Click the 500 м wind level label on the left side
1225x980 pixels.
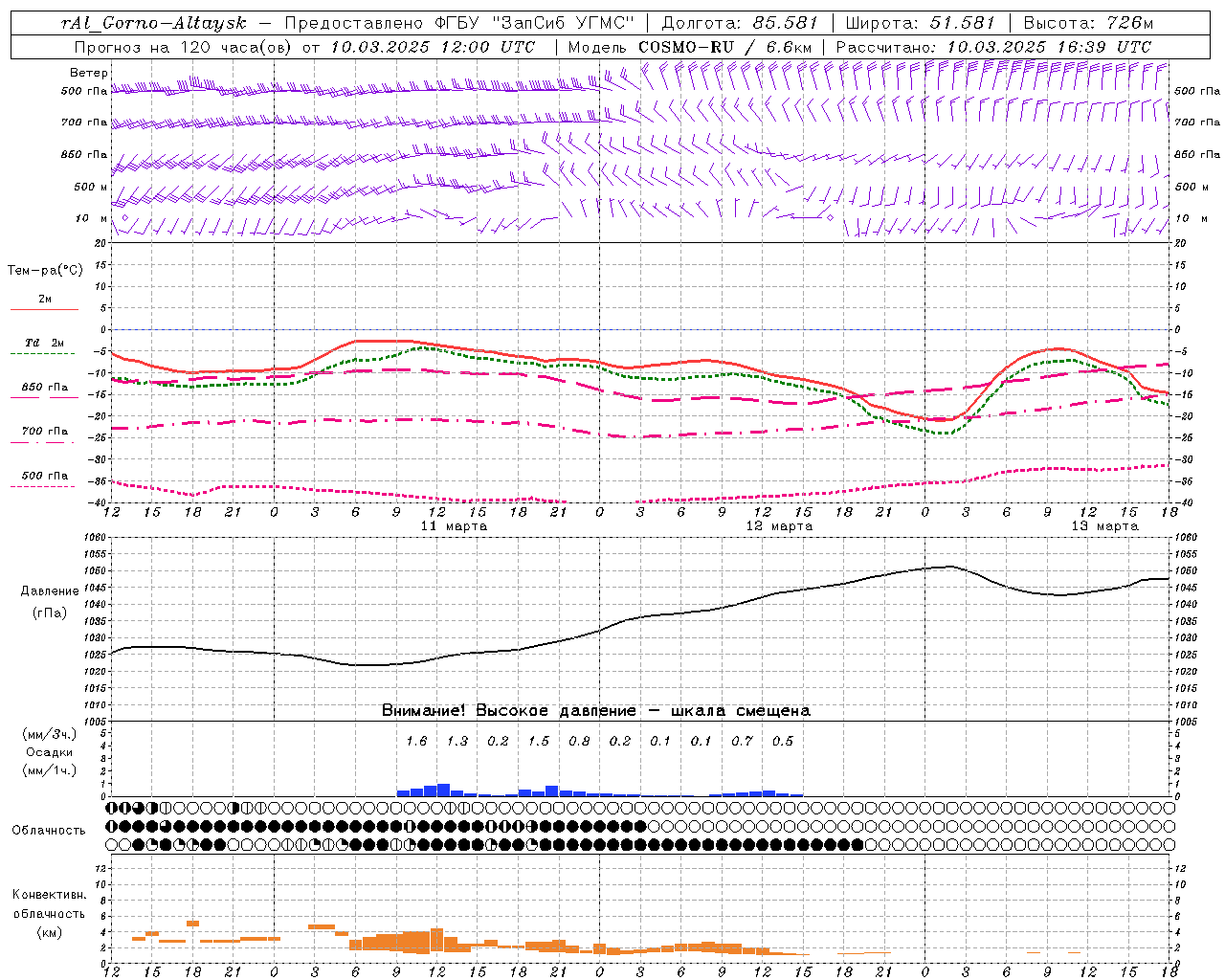(91, 187)
